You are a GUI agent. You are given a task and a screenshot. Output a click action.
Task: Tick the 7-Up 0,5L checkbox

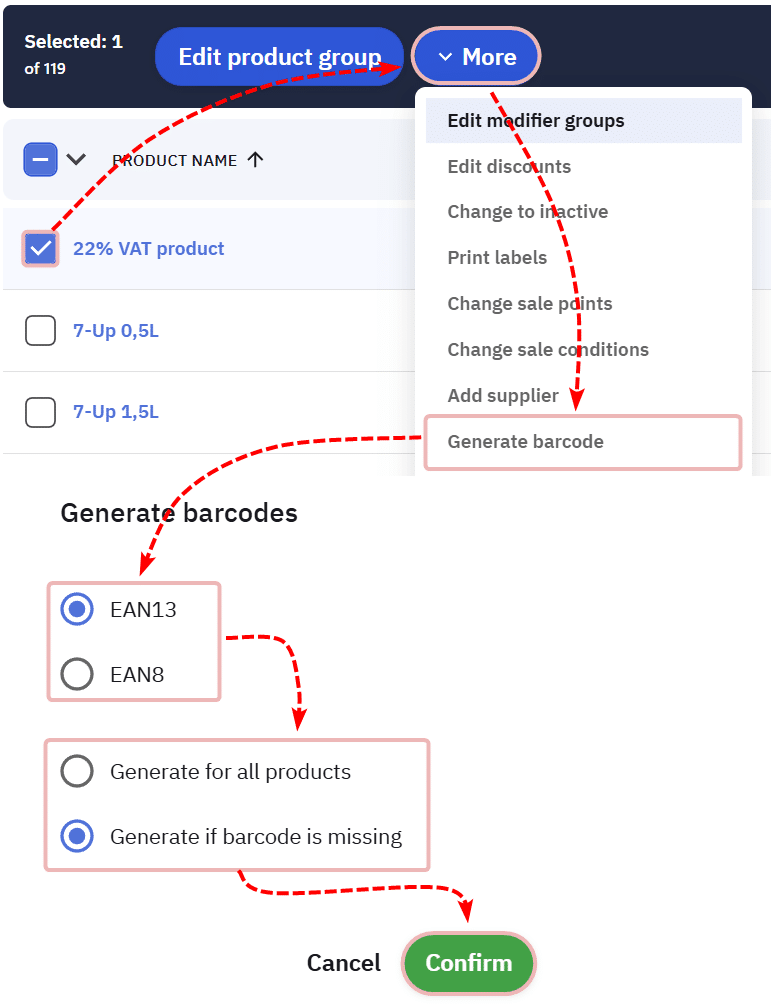(x=40, y=330)
